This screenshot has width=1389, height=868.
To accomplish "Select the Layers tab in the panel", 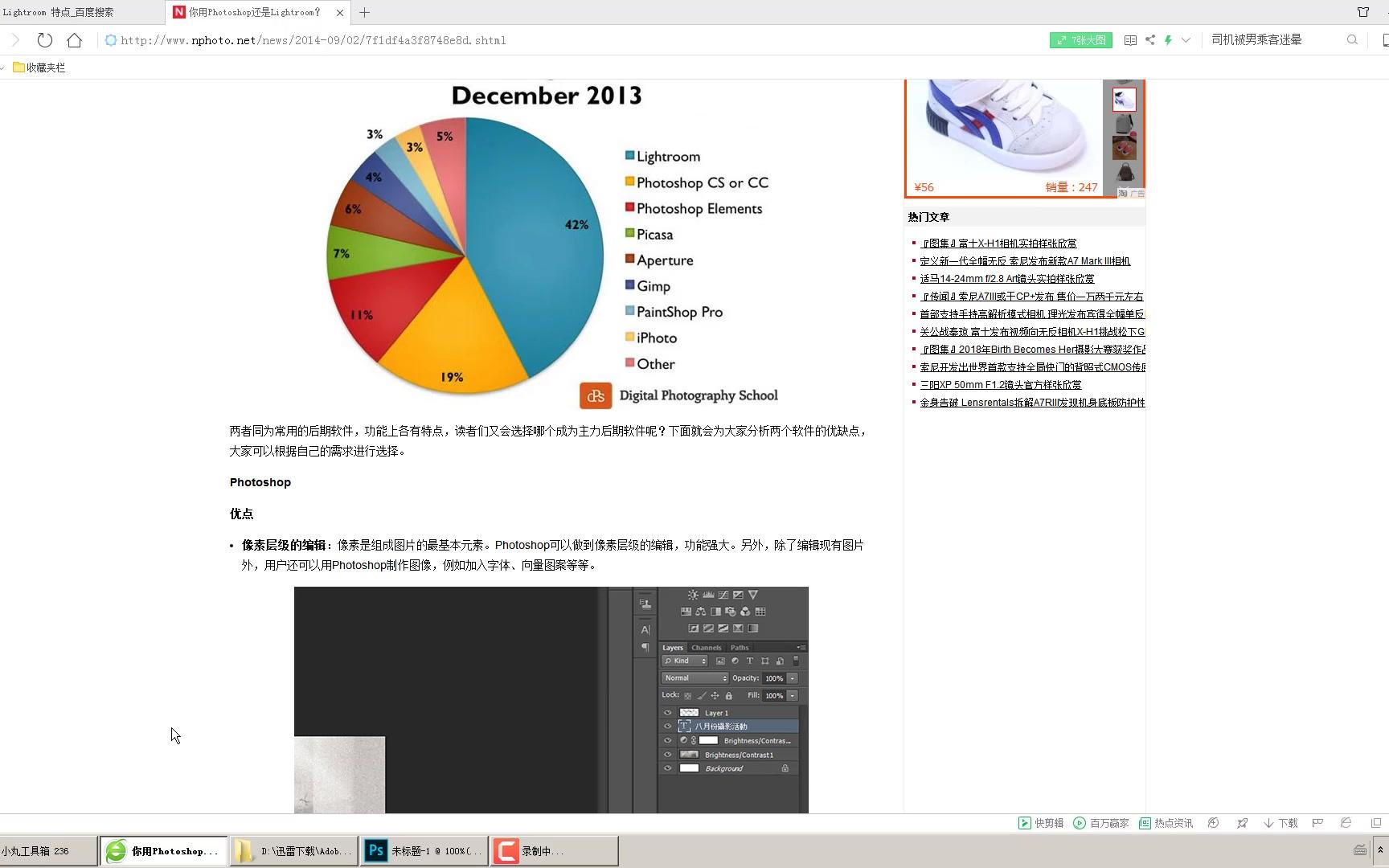I will click(x=673, y=648).
